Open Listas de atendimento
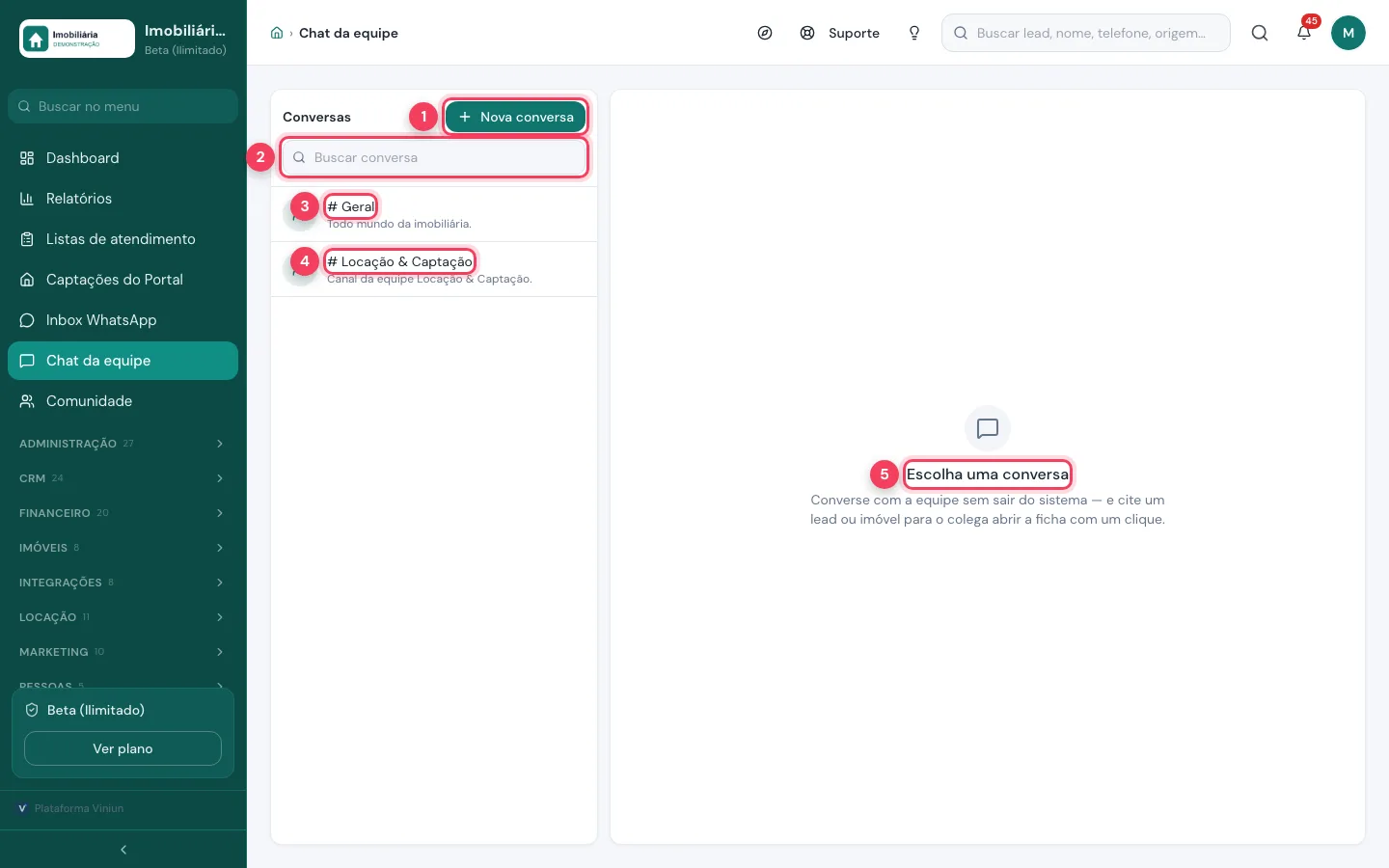The width and height of the screenshot is (1389, 868). (x=123, y=239)
